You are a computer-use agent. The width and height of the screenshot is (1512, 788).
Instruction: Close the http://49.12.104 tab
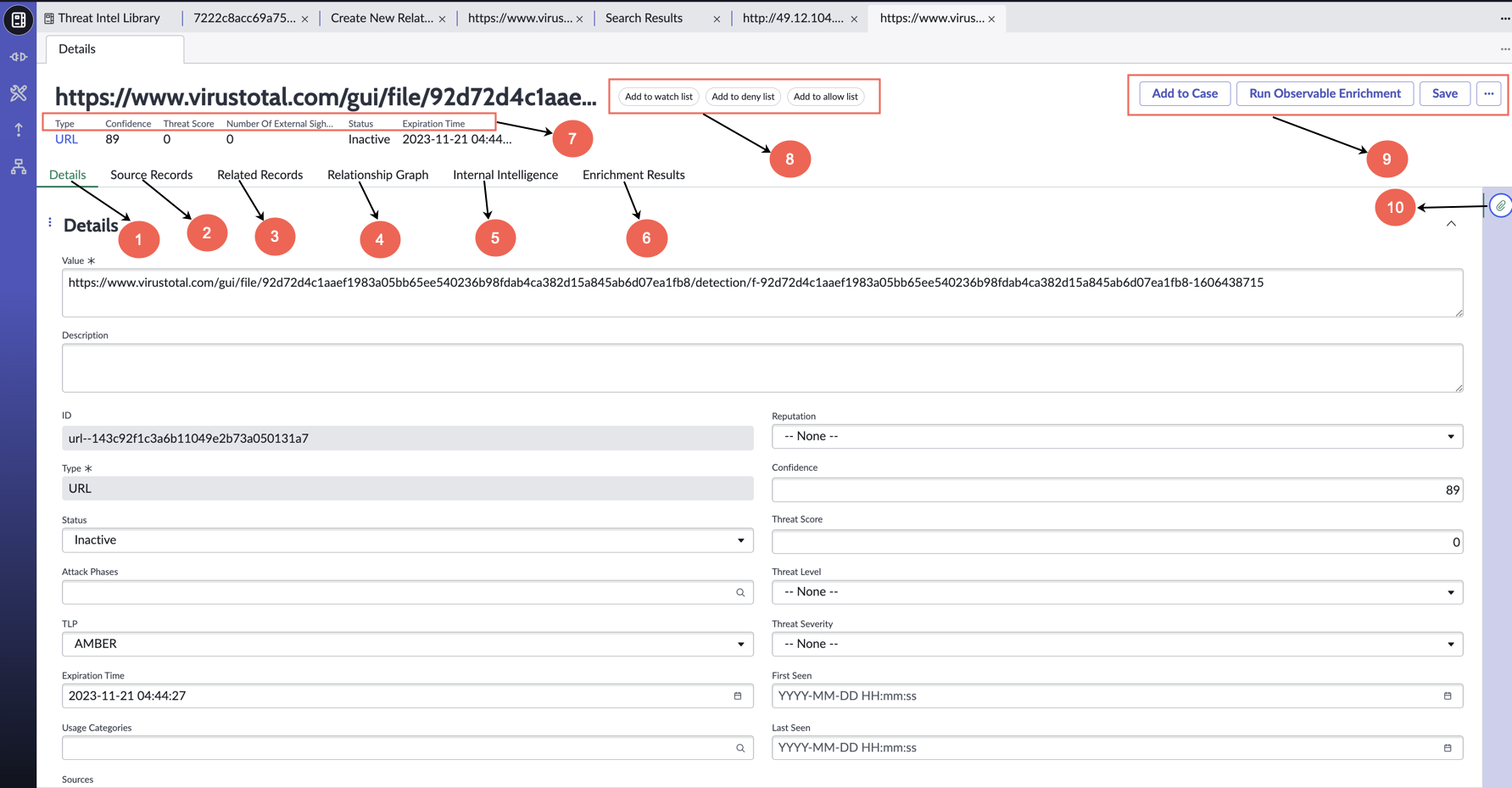click(x=854, y=19)
